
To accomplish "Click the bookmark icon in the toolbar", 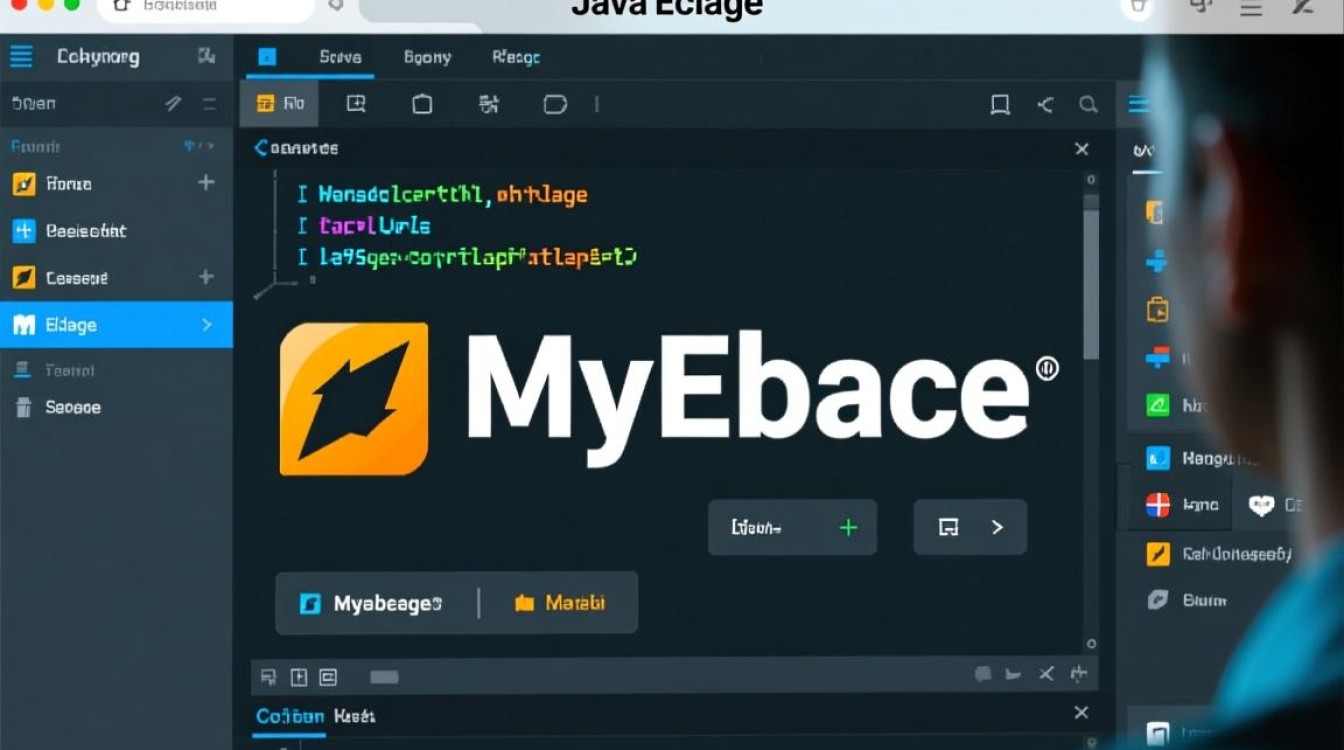I will [x=1000, y=104].
